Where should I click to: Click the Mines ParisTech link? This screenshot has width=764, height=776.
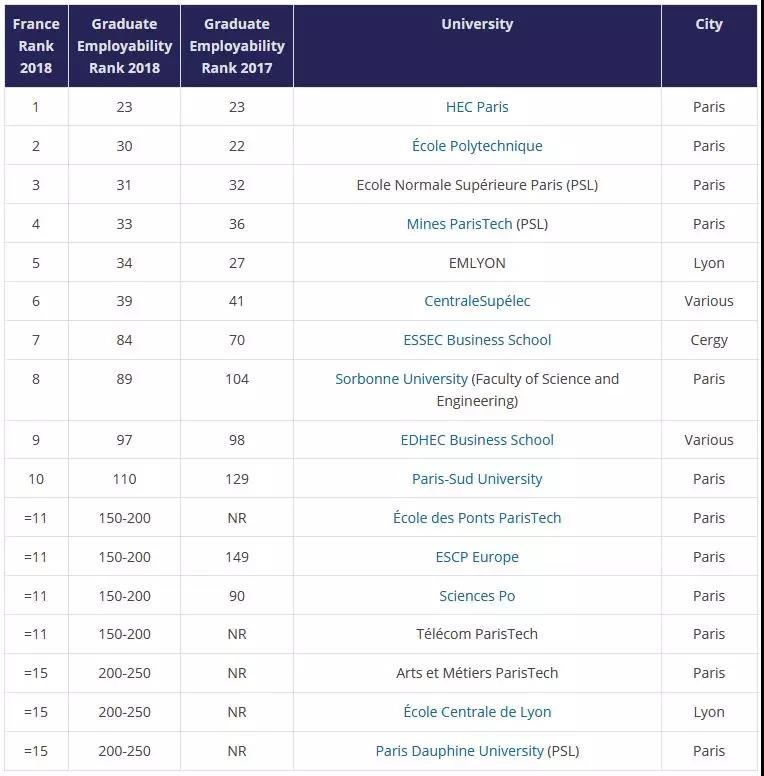pyautogui.click(x=459, y=224)
